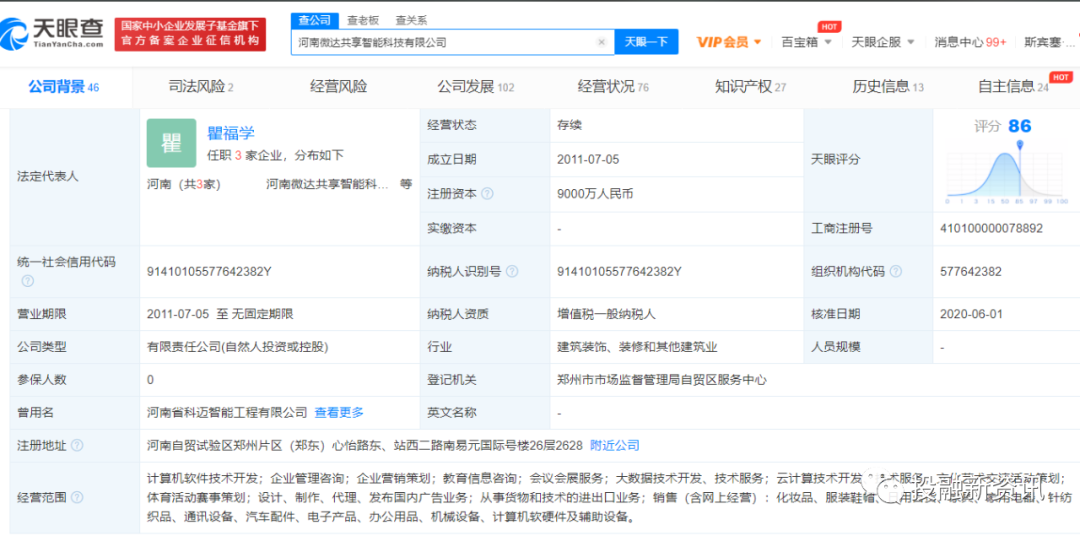Click the HOT badge above 百宝箱
This screenshot has width=1080, height=536.
pos(830,27)
